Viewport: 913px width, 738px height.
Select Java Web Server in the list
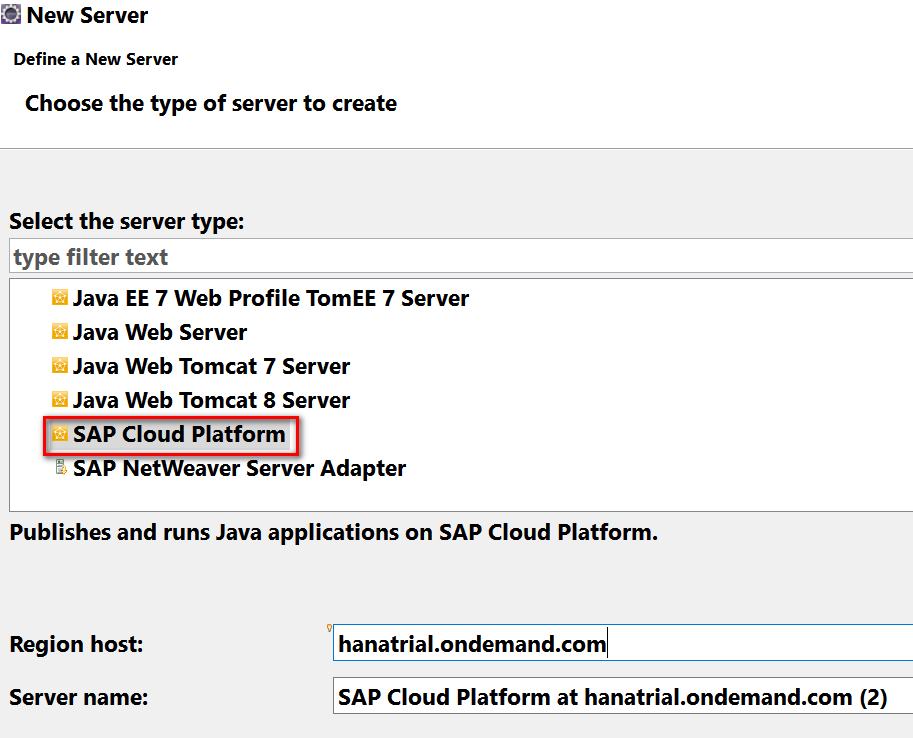point(160,332)
